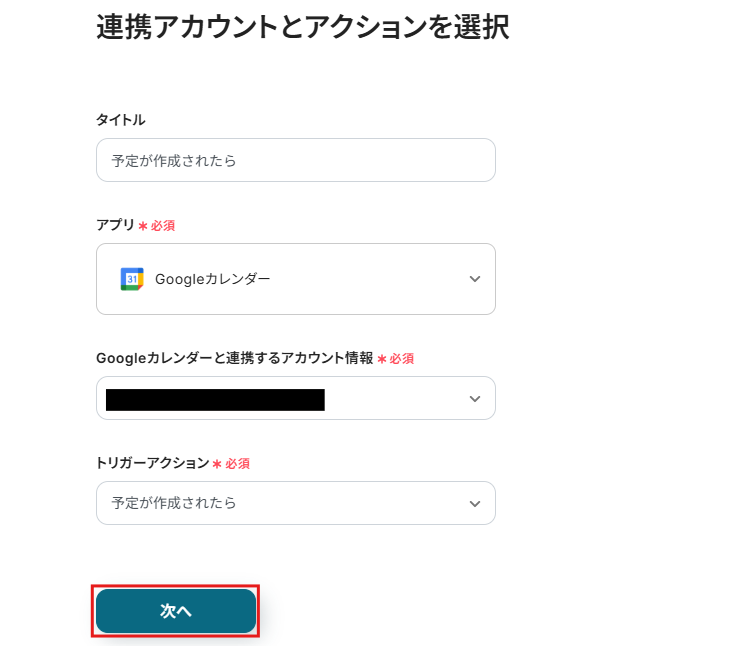Image resolution: width=747 pixels, height=646 pixels.
Task: Click the 必須 marker next to トリガーアクション
Action: [237, 464]
